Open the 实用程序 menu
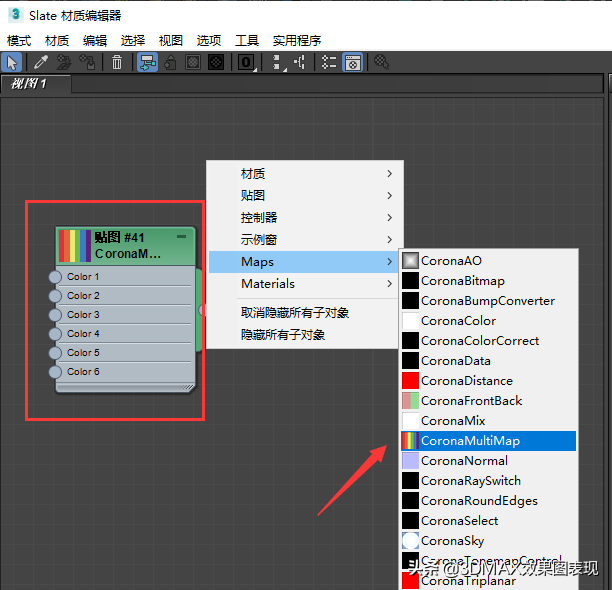The image size is (612, 590). point(297,41)
